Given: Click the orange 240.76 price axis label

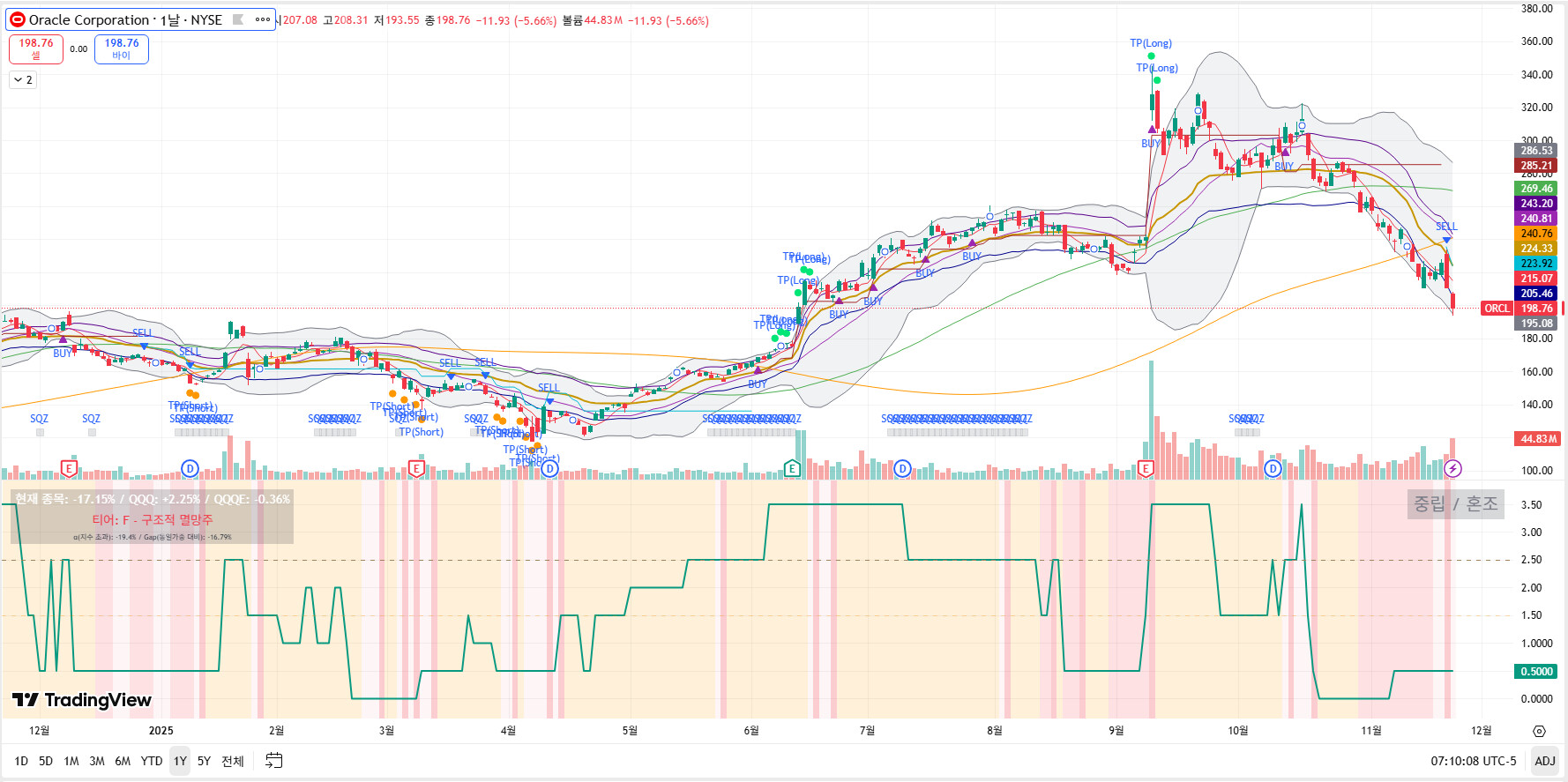Looking at the screenshot, I should click(1536, 234).
